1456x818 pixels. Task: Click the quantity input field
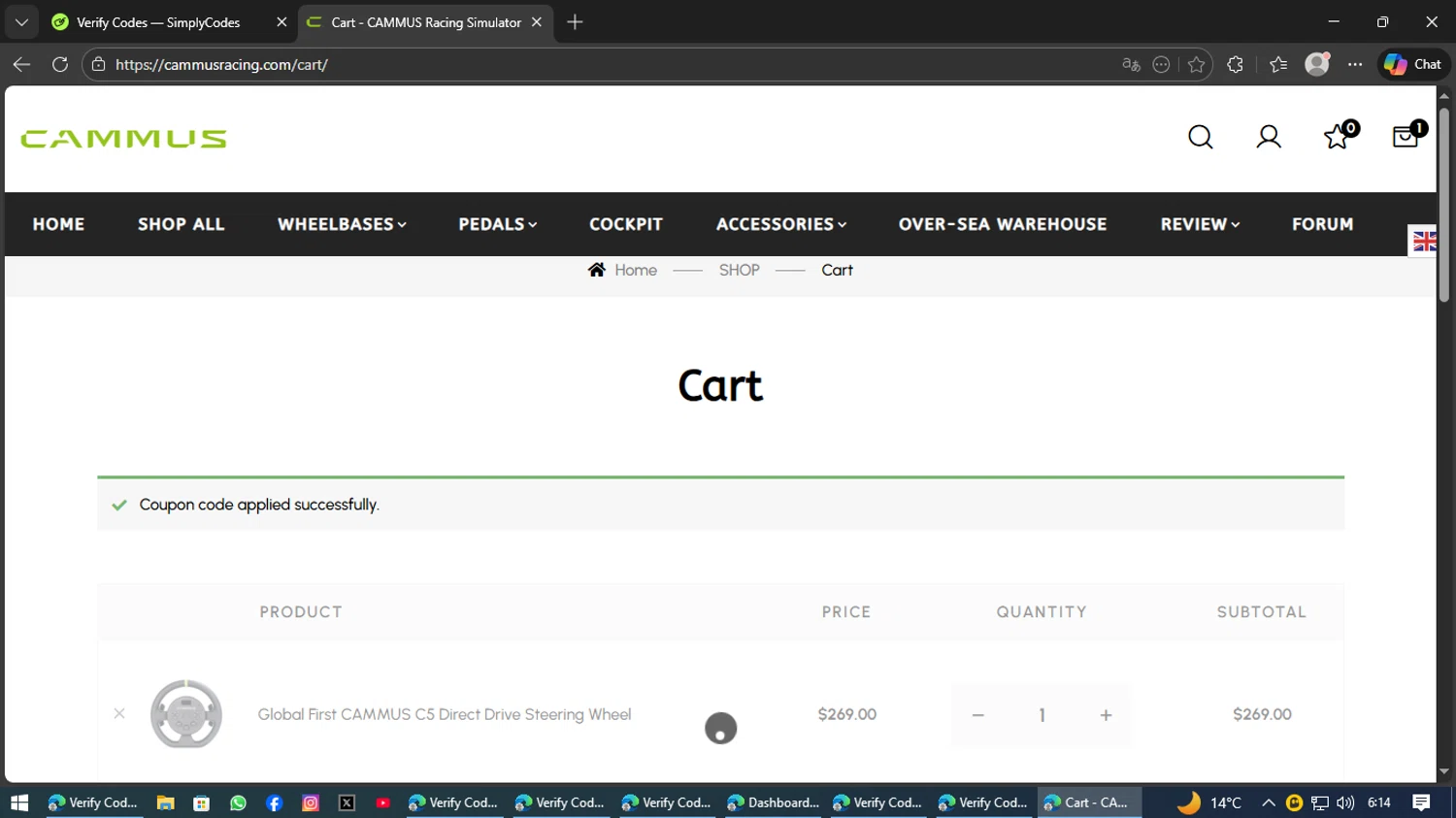click(x=1042, y=715)
